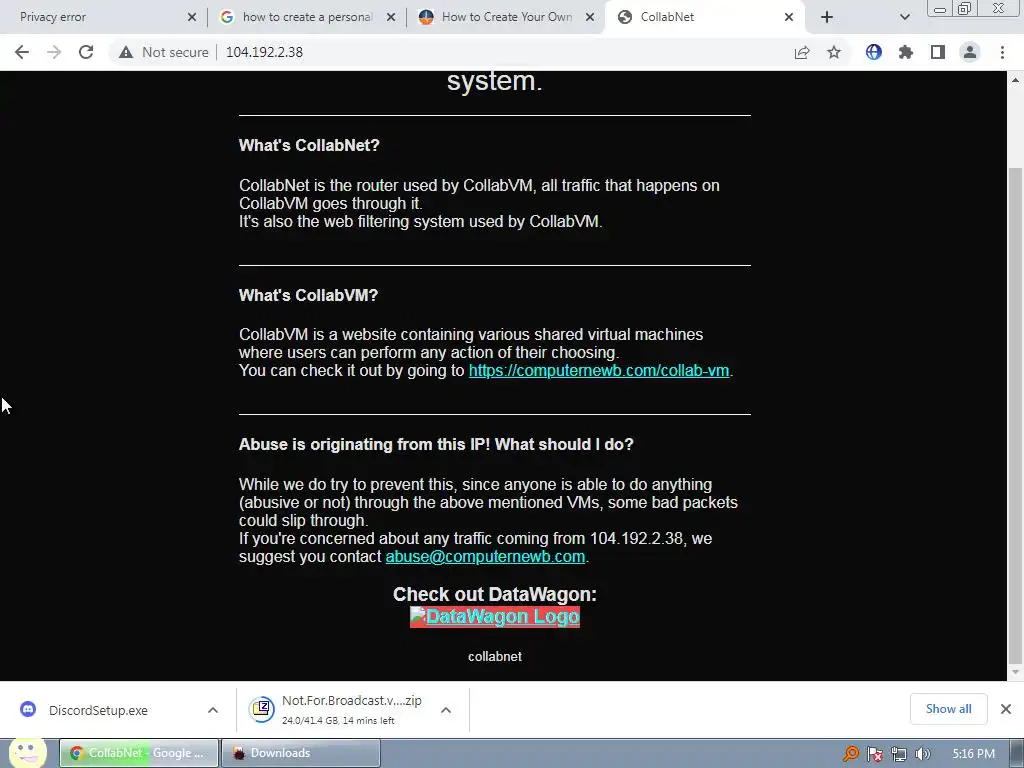Viewport: 1024px width, 768px height.
Task: Expand options for DiscordSetup.exe download
Action: [x=212, y=710]
